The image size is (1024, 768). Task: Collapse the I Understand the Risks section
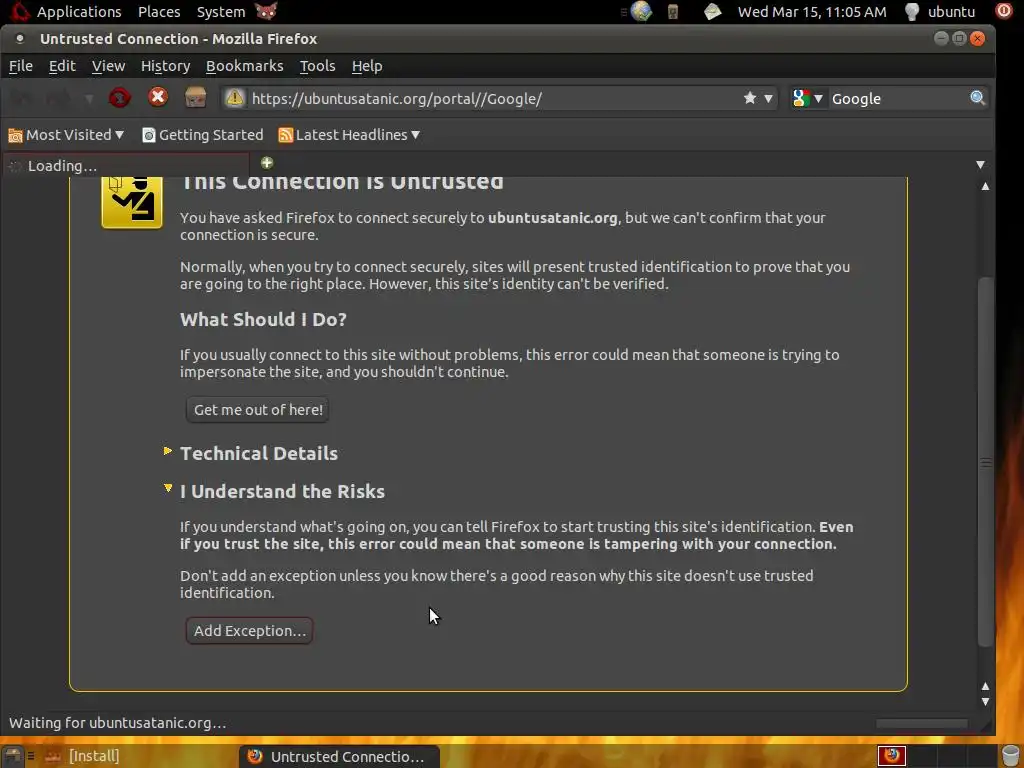(168, 488)
